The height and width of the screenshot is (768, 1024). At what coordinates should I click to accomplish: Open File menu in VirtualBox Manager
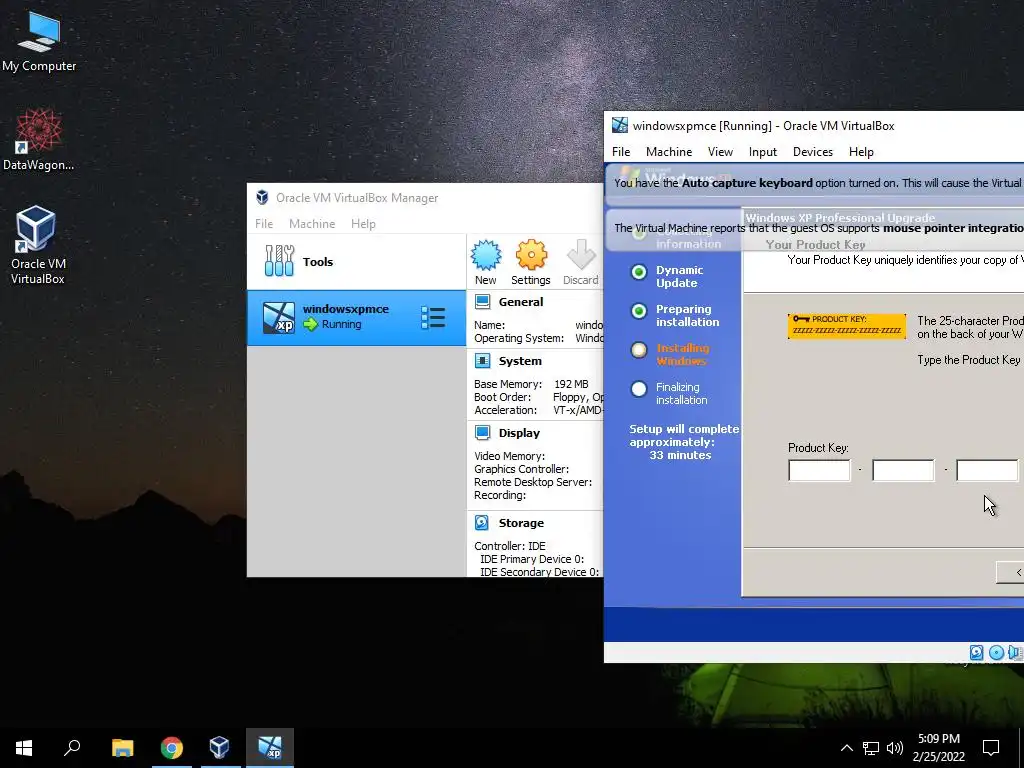tap(264, 223)
